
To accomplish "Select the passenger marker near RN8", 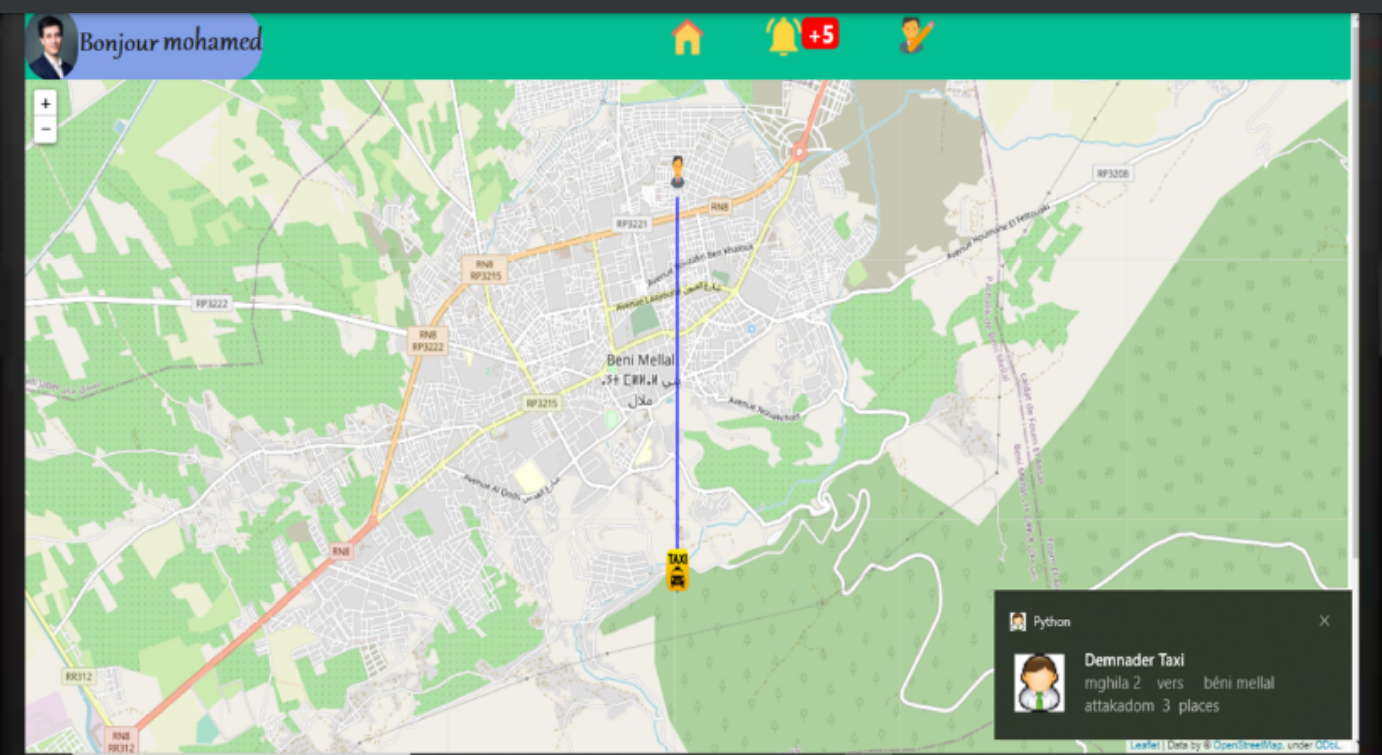I will [x=676, y=170].
